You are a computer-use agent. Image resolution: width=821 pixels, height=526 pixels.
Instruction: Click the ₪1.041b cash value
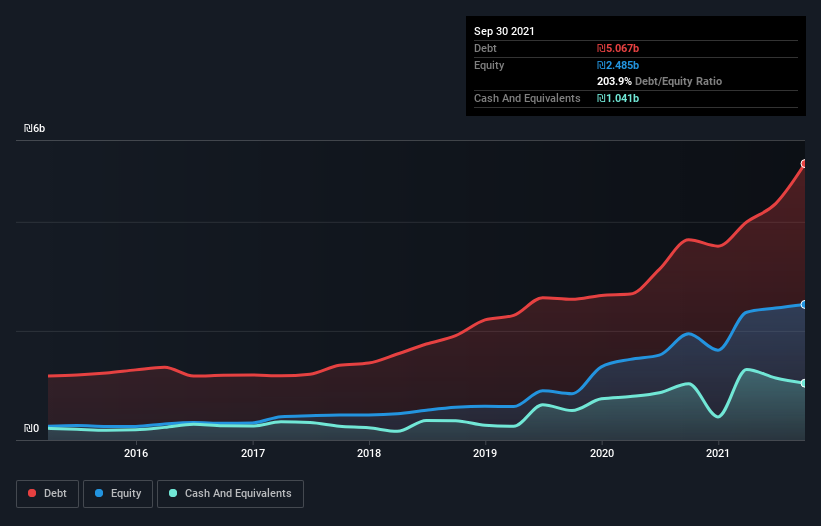pos(618,98)
